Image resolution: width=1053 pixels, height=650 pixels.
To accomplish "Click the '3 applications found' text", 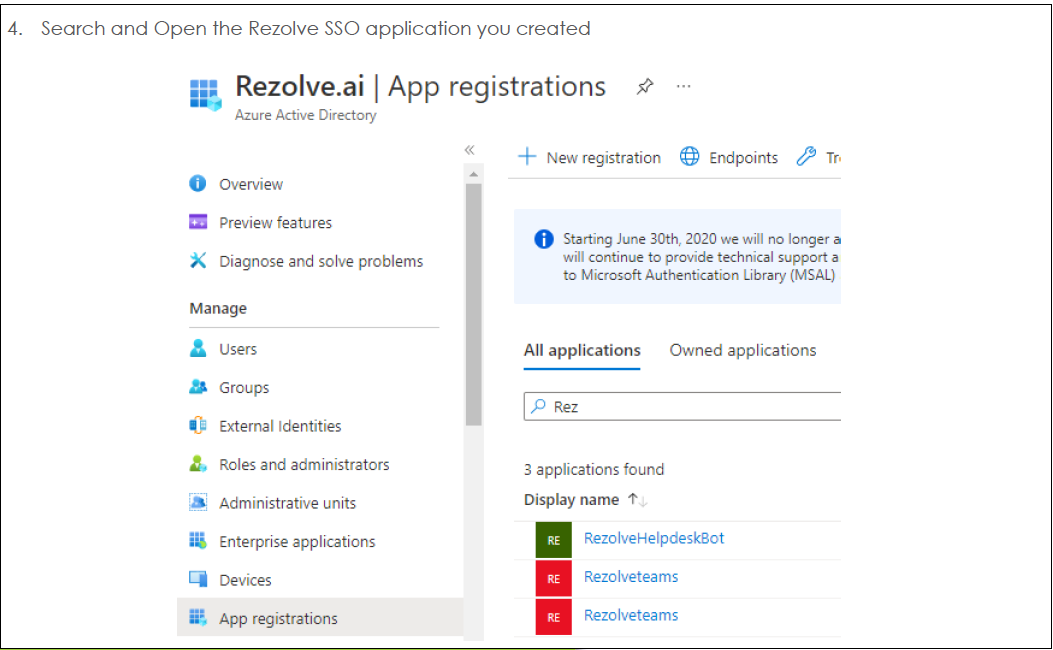I will [594, 469].
